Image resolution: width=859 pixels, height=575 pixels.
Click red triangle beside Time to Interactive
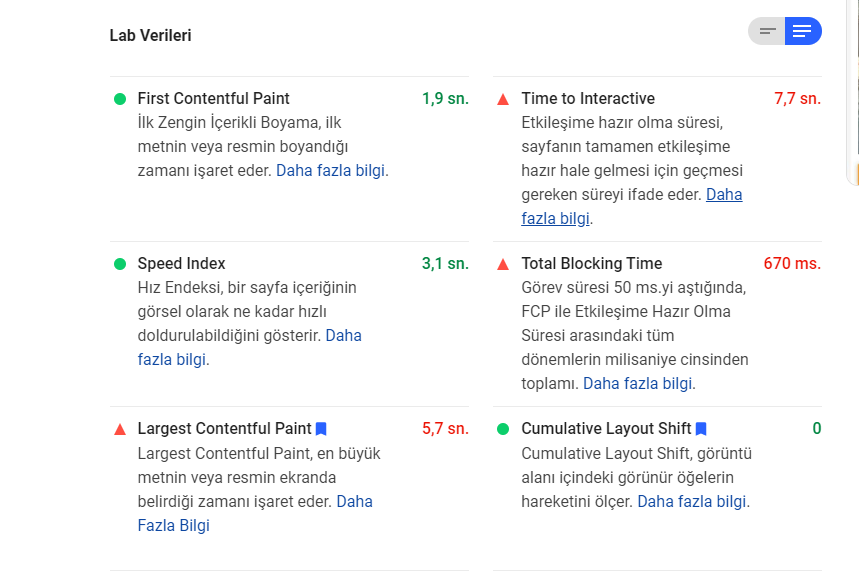coord(503,100)
